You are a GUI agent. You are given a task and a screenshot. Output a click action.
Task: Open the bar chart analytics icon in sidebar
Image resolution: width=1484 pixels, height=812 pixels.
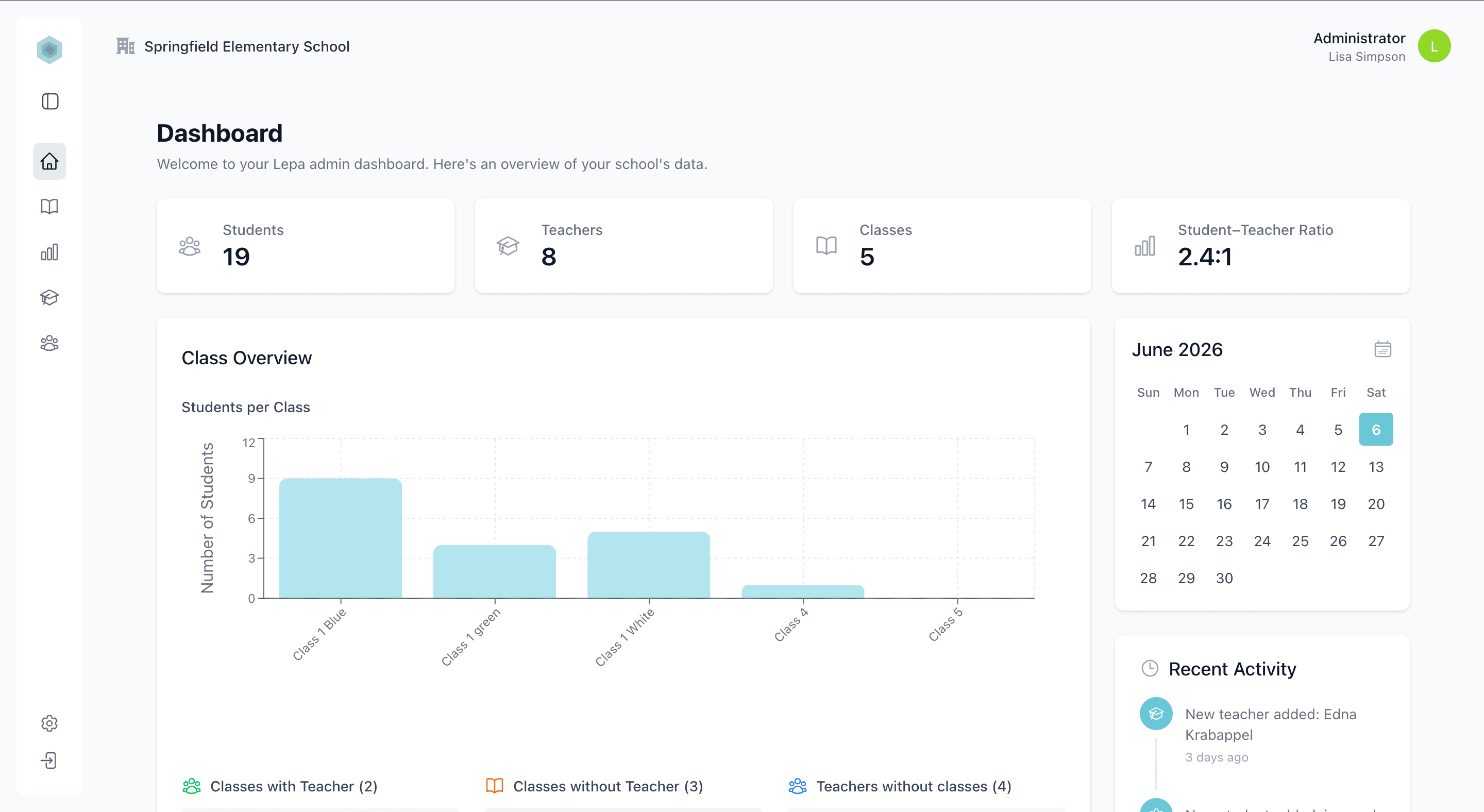pos(49,251)
